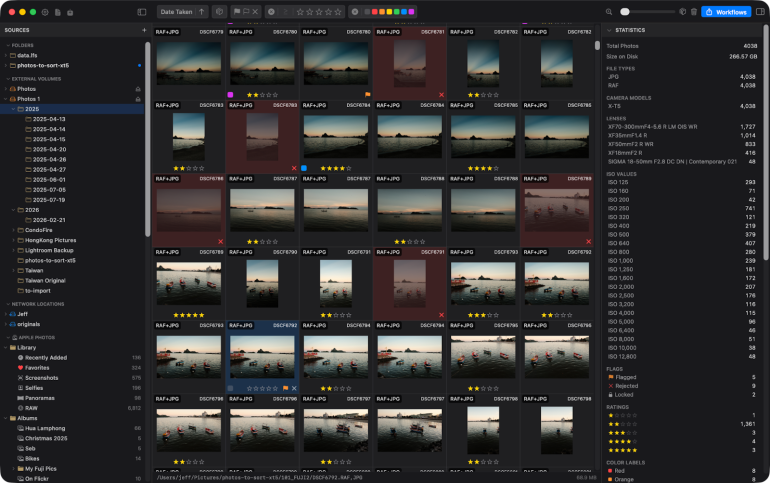
Task: Open the Workflows button
Action: [726, 12]
